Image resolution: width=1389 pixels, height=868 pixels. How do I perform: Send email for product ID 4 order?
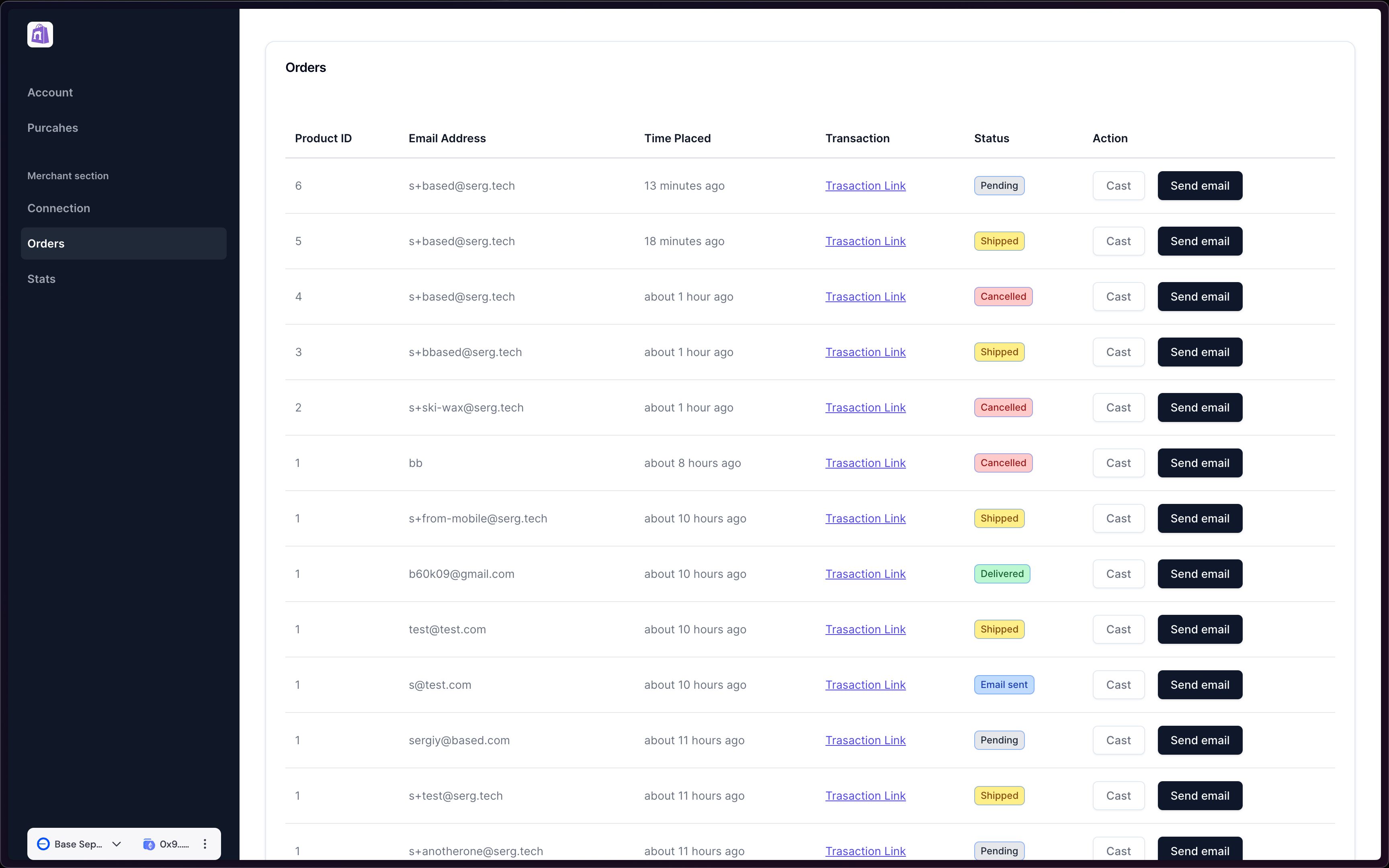(1200, 297)
